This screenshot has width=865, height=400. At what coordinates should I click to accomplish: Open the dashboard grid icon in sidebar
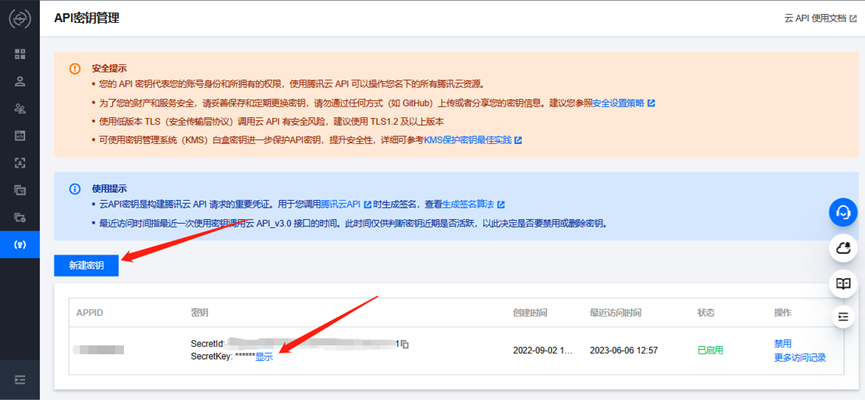click(x=20, y=54)
